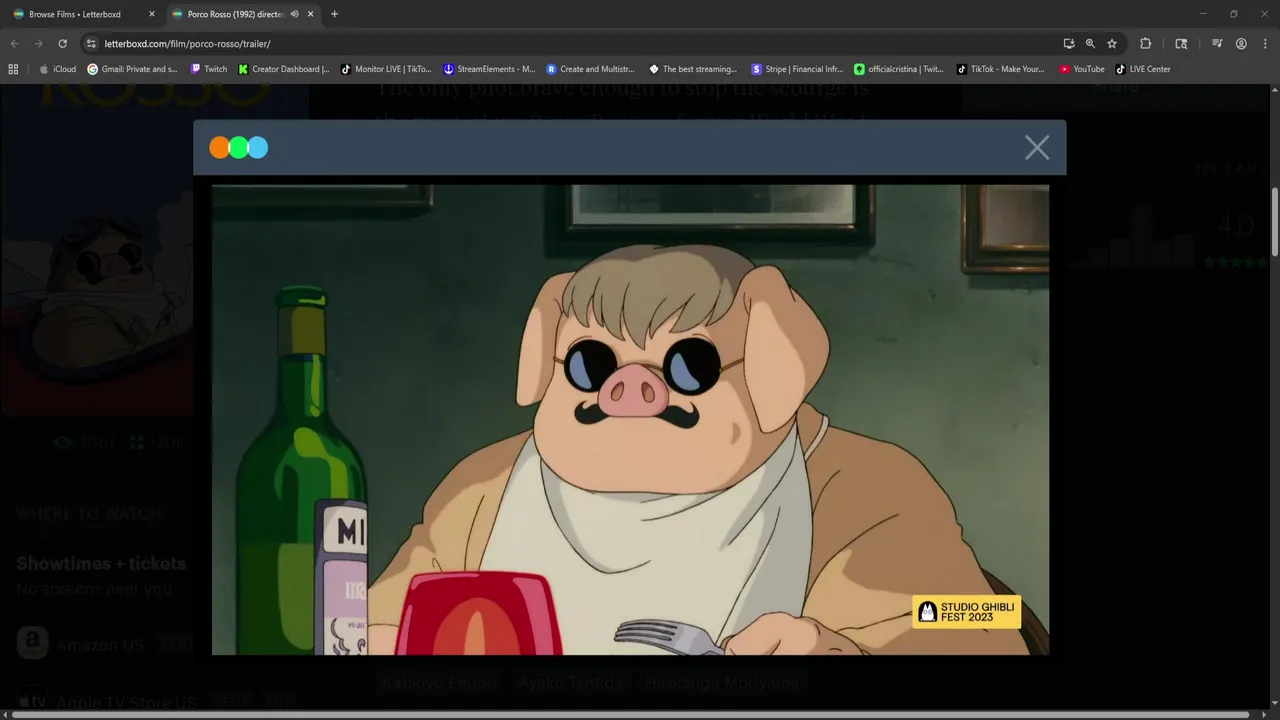Open the Stripe Financial Infrastructure bookmark
The height and width of the screenshot is (720, 1280).
click(796, 69)
